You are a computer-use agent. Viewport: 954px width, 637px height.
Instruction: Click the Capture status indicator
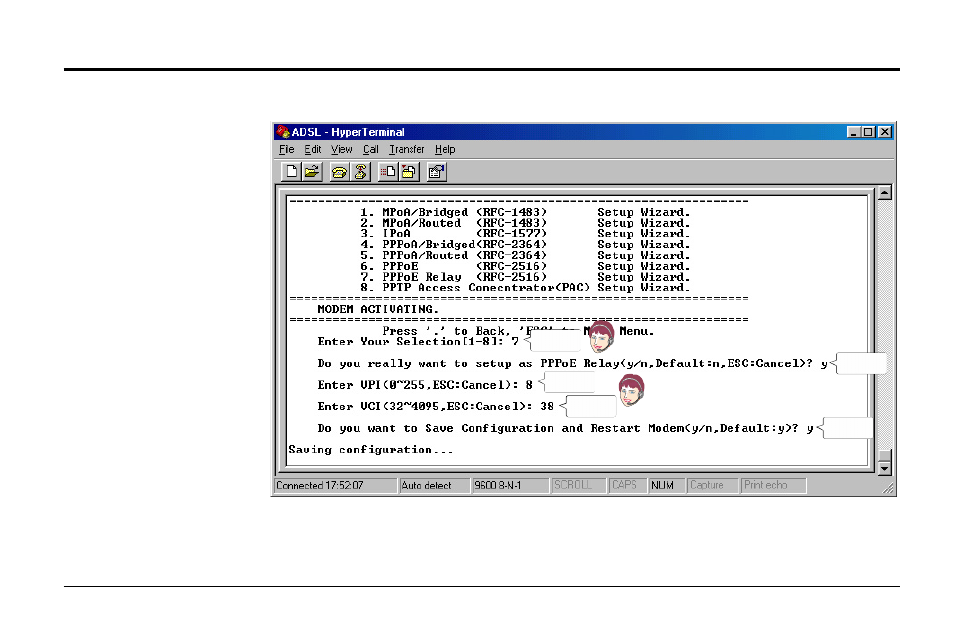[x=712, y=486]
